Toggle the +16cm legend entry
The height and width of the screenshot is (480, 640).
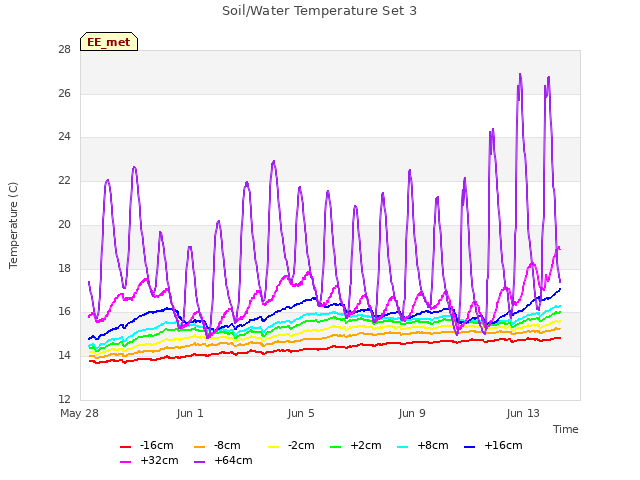tap(493, 445)
